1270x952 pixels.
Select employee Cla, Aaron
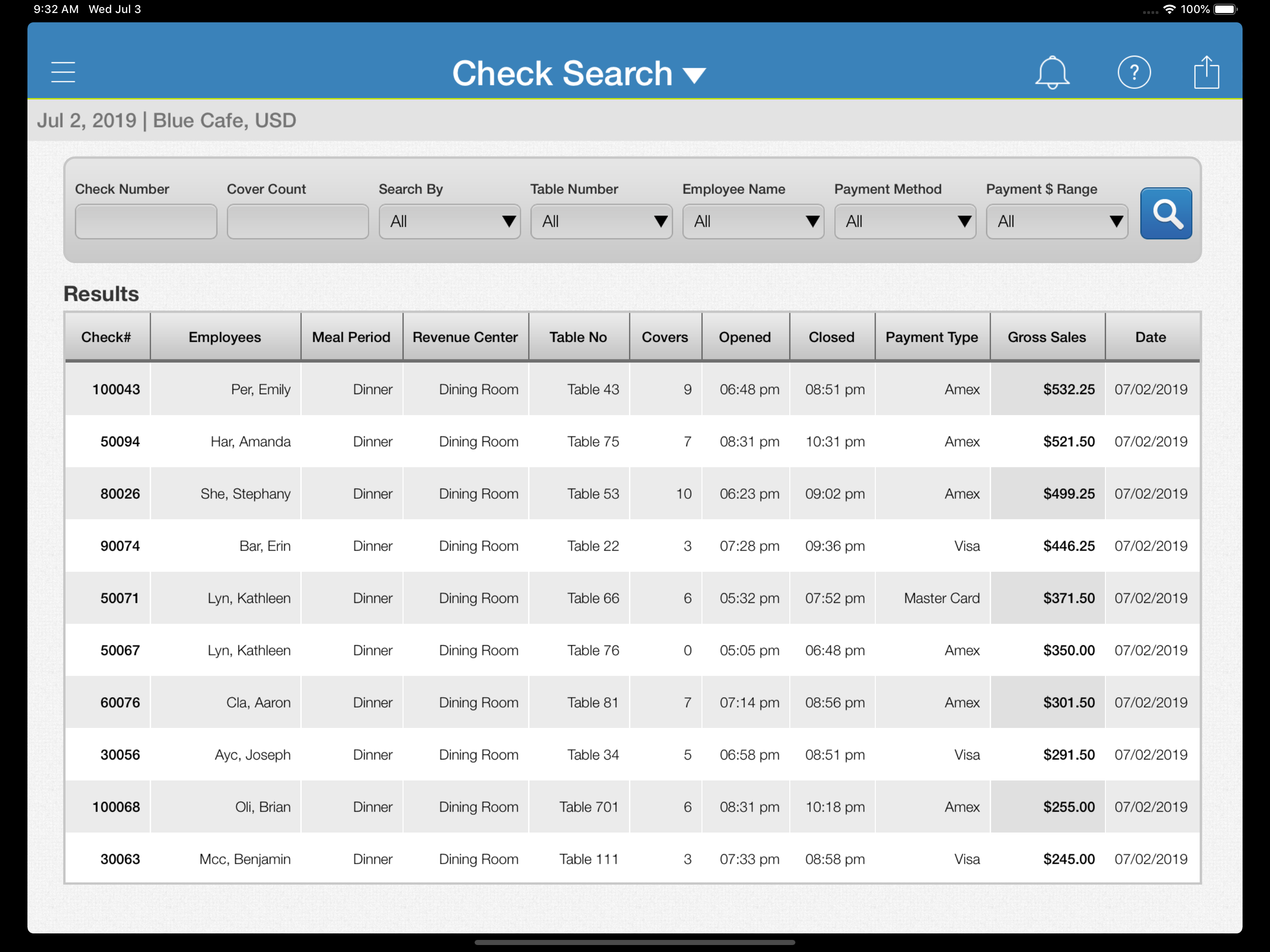point(258,703)
